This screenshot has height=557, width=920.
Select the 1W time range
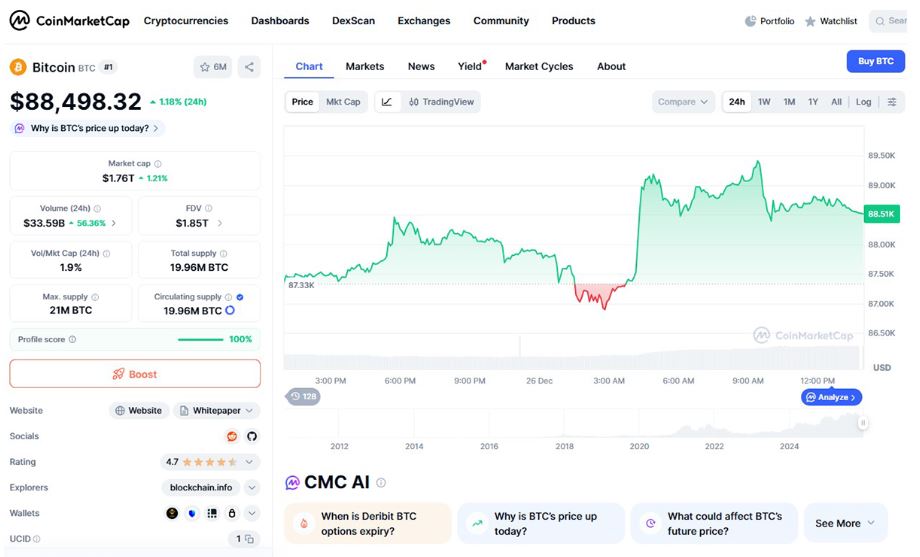tap(764, 102)
